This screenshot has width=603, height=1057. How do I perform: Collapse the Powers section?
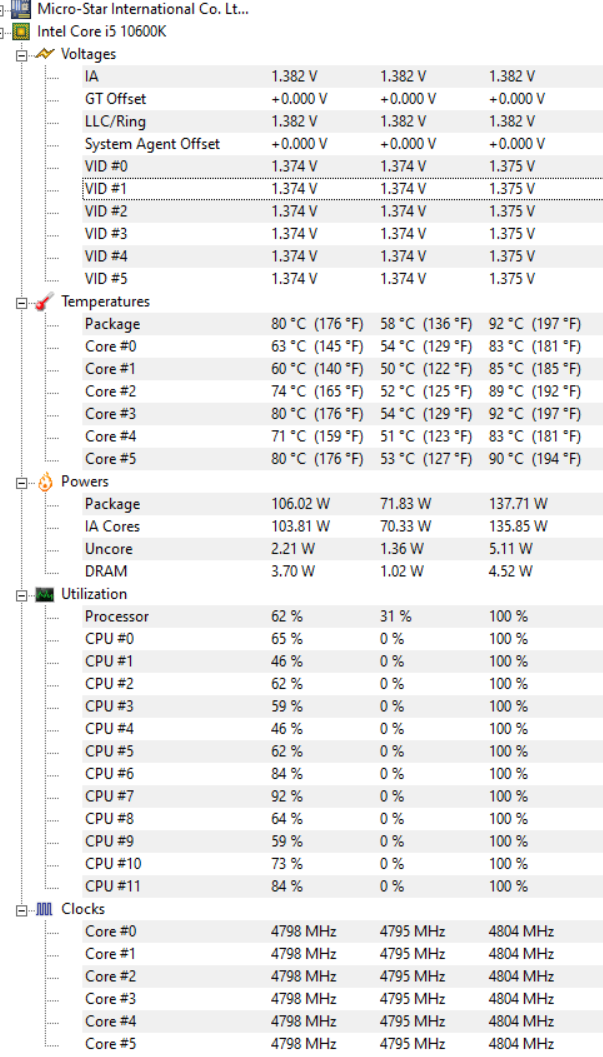tap(22, 482)
